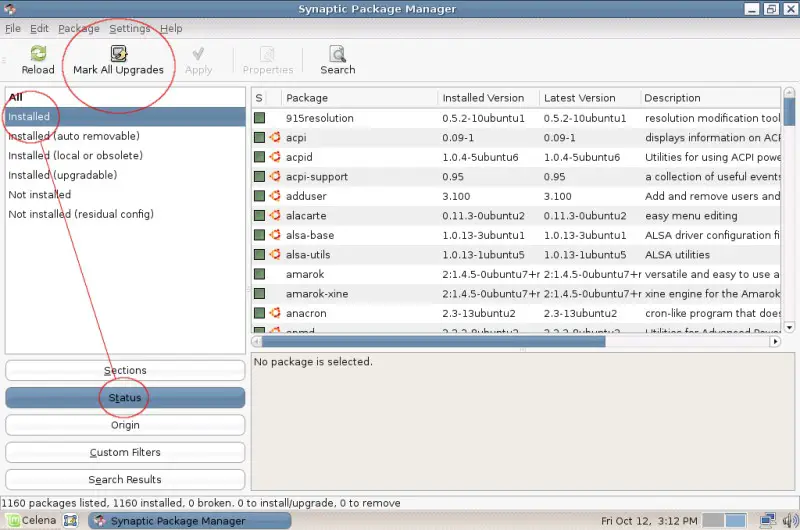Screen dimensions: 800x530
Task: Click the Mark All Upgrades icon
Action: pos(118,54)
